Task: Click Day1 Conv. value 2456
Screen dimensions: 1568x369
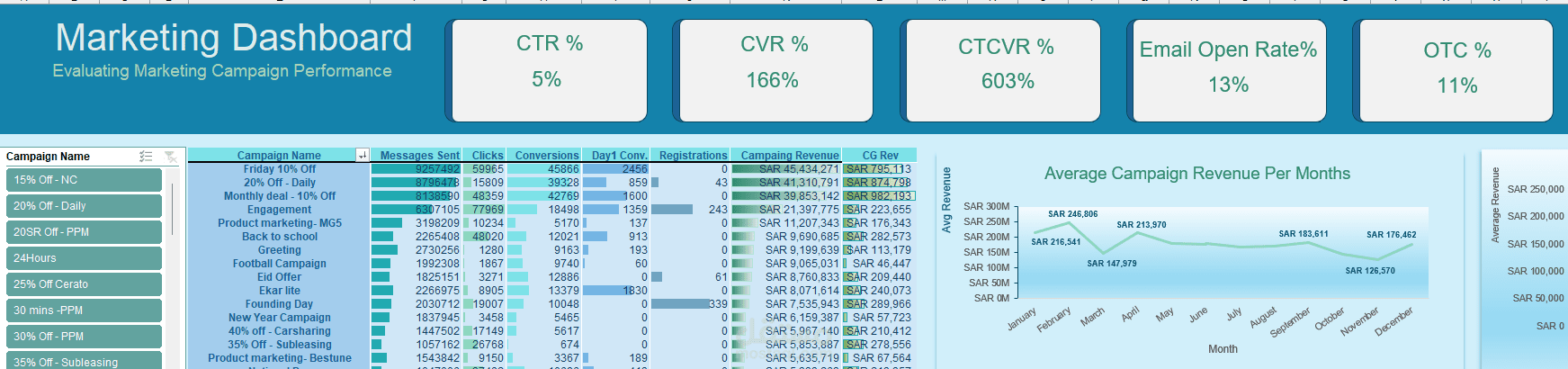Action: point(634,169)
